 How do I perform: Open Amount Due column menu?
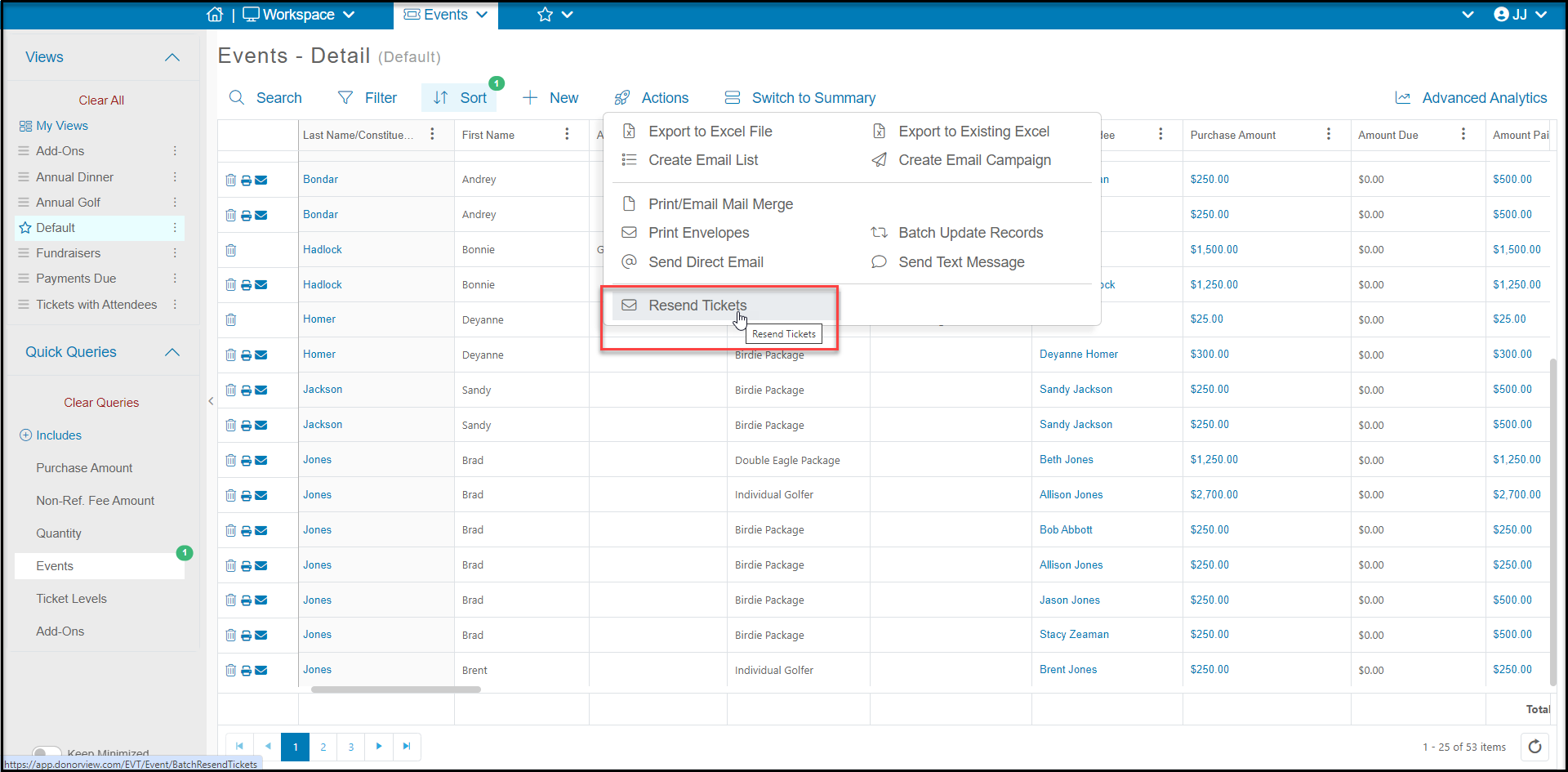point(1463,134)
